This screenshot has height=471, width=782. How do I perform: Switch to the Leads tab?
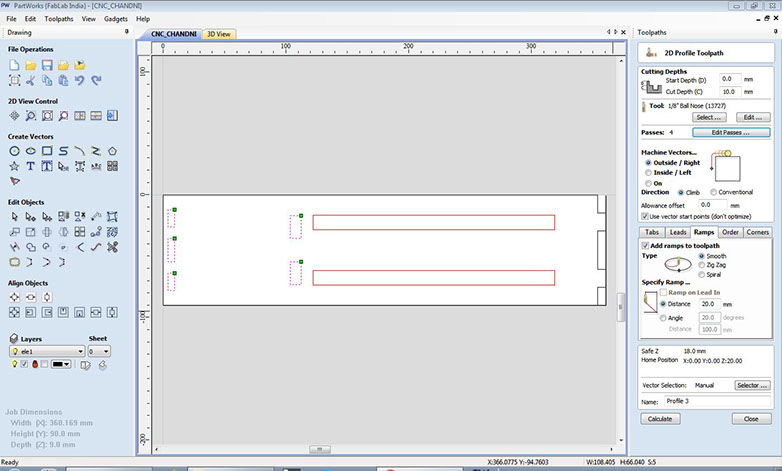[x=678, y=232]
